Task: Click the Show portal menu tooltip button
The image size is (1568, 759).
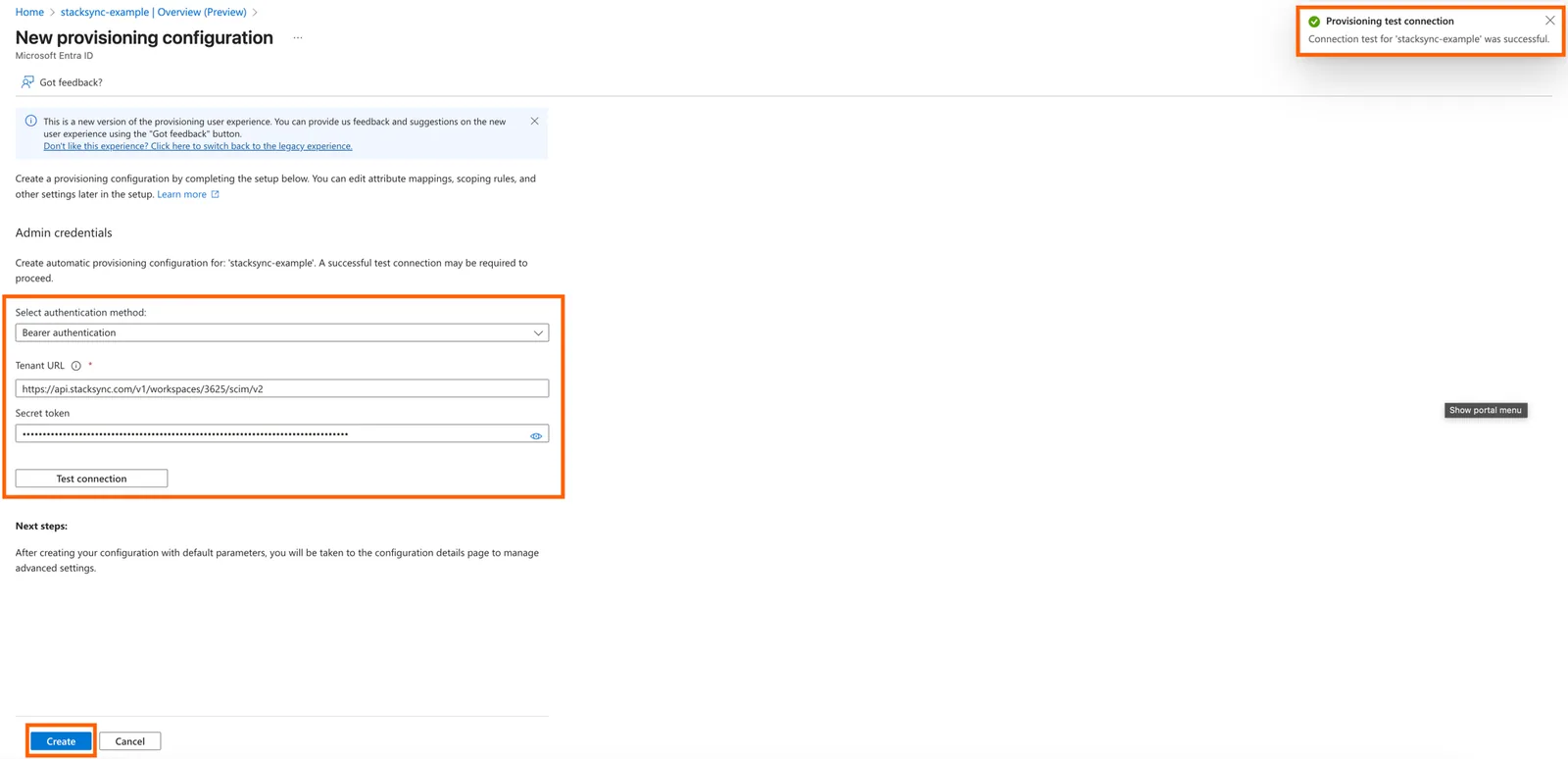Action: [x=1486, y=410]
